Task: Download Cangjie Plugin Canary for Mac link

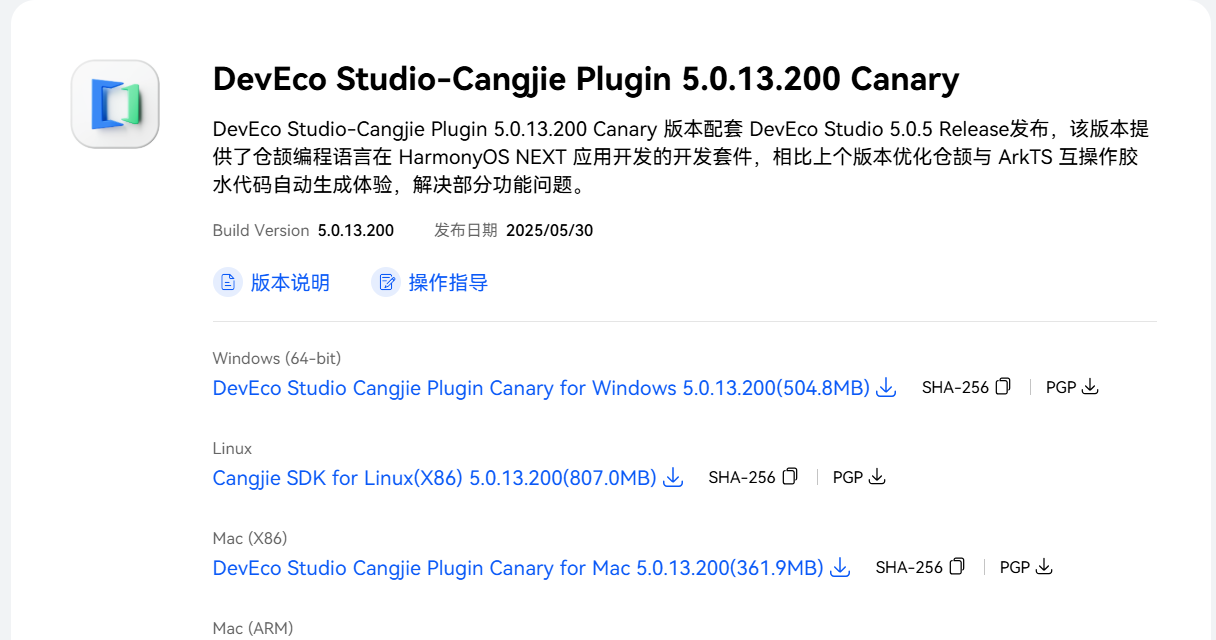Action: click(518, 568)
